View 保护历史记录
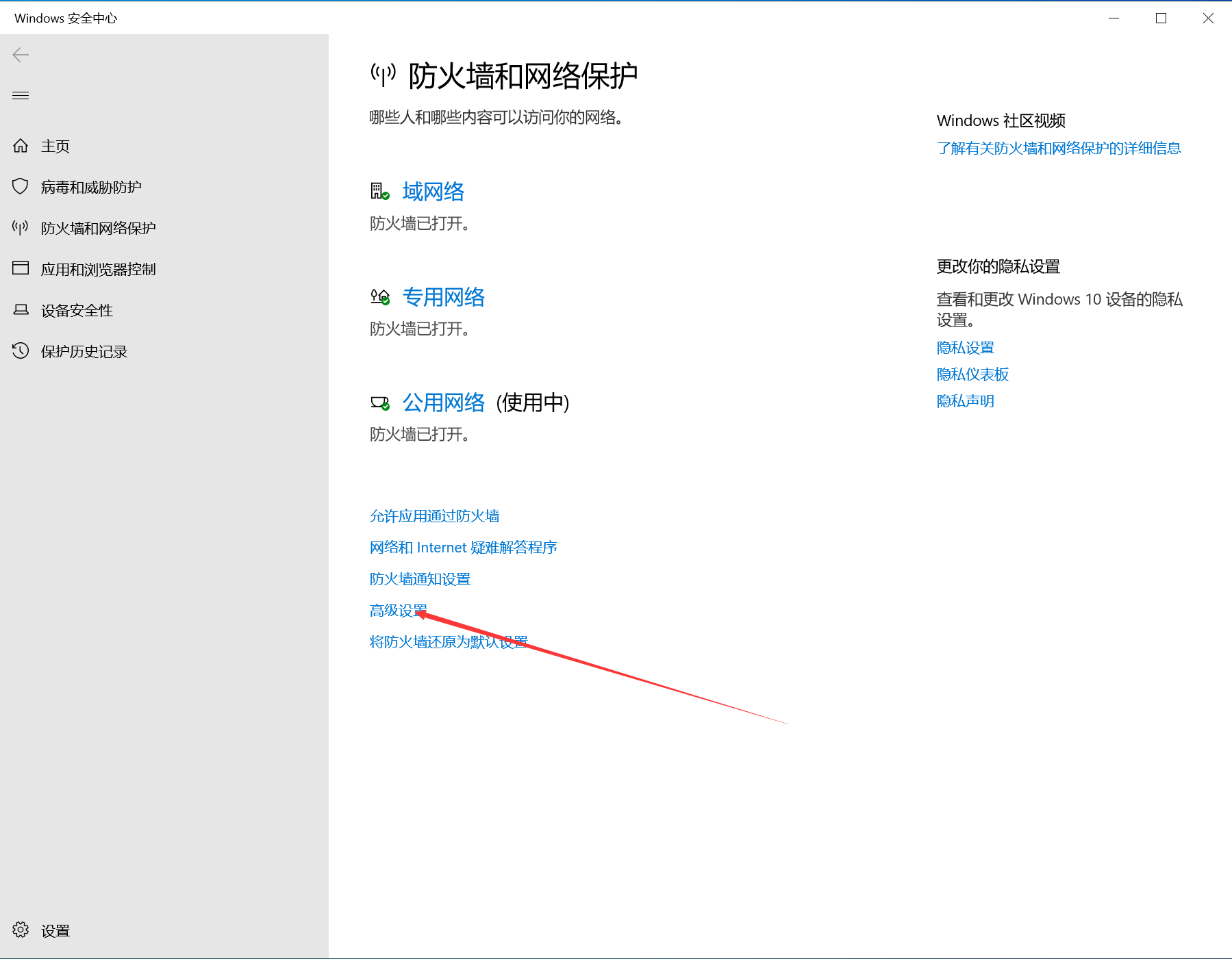Viewport: 1232px width, 959px height. pyautogui.click(x=84, y=352)
